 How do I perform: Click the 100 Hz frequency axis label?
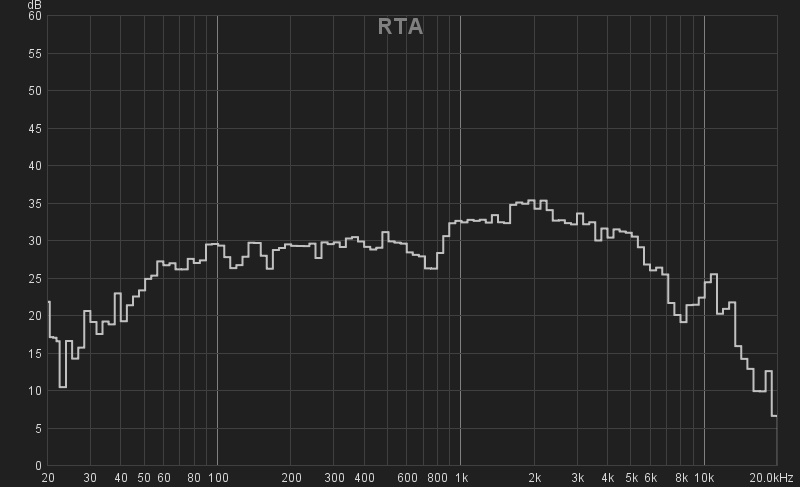[218, 478]
